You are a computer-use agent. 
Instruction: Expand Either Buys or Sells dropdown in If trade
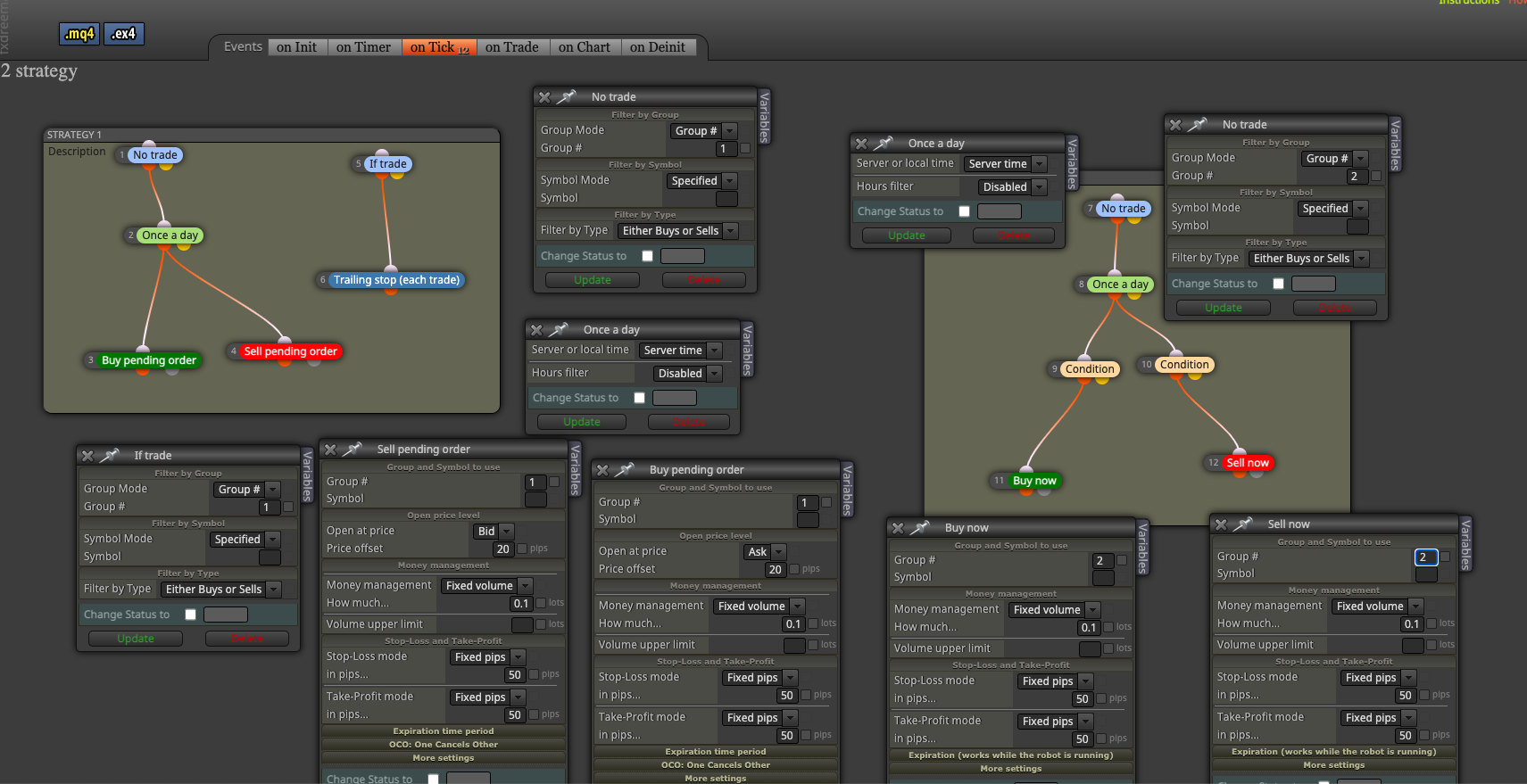(x=221, y=590)
